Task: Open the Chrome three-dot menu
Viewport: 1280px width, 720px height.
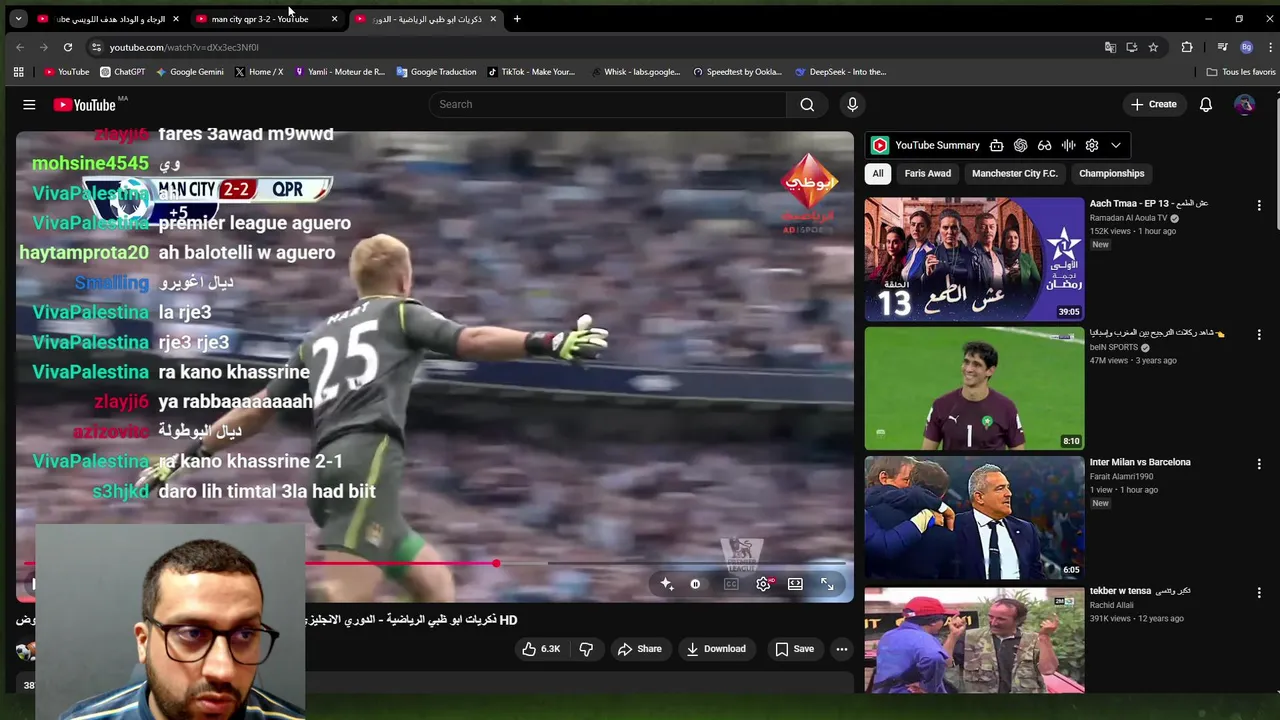Action: click(1270, 47)
